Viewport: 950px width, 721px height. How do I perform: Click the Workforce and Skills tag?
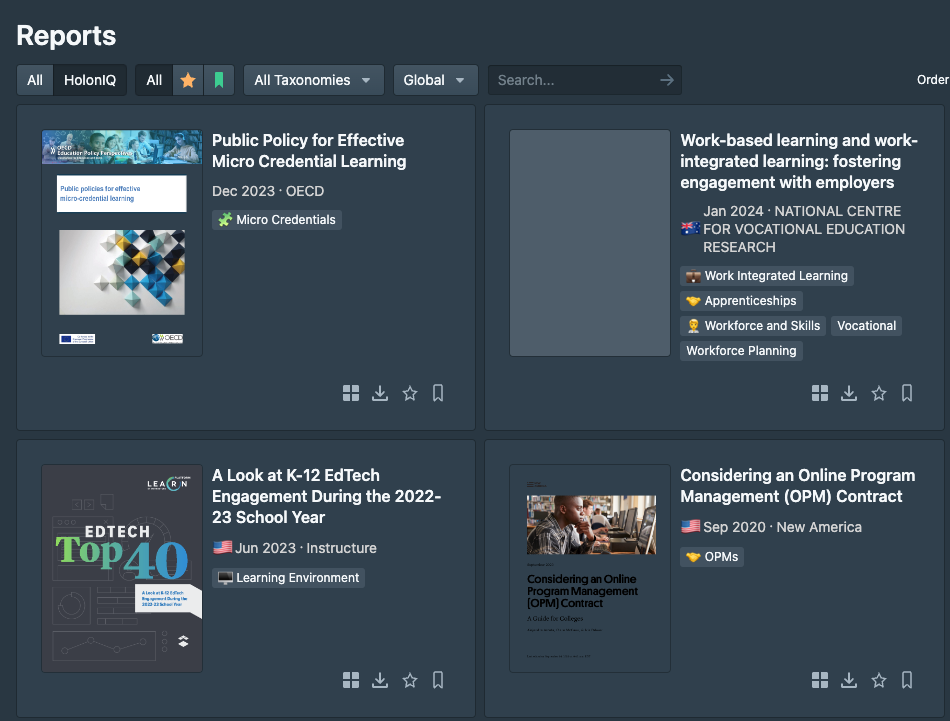(x=753, y=326)
